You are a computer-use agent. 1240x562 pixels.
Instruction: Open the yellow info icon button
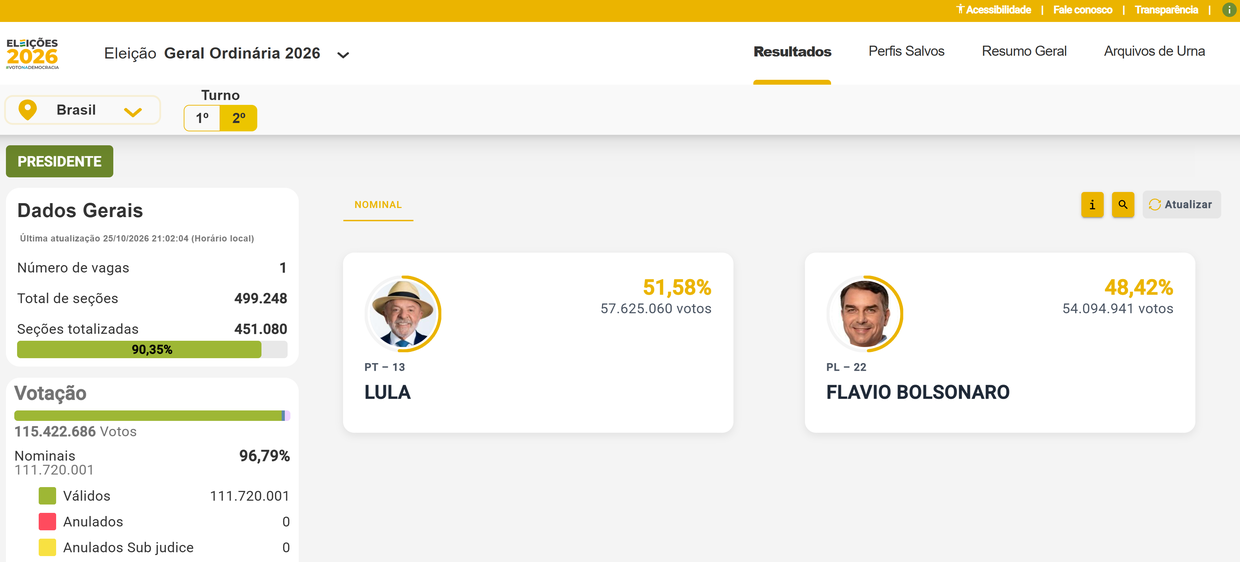click(x=1092, y=204)
